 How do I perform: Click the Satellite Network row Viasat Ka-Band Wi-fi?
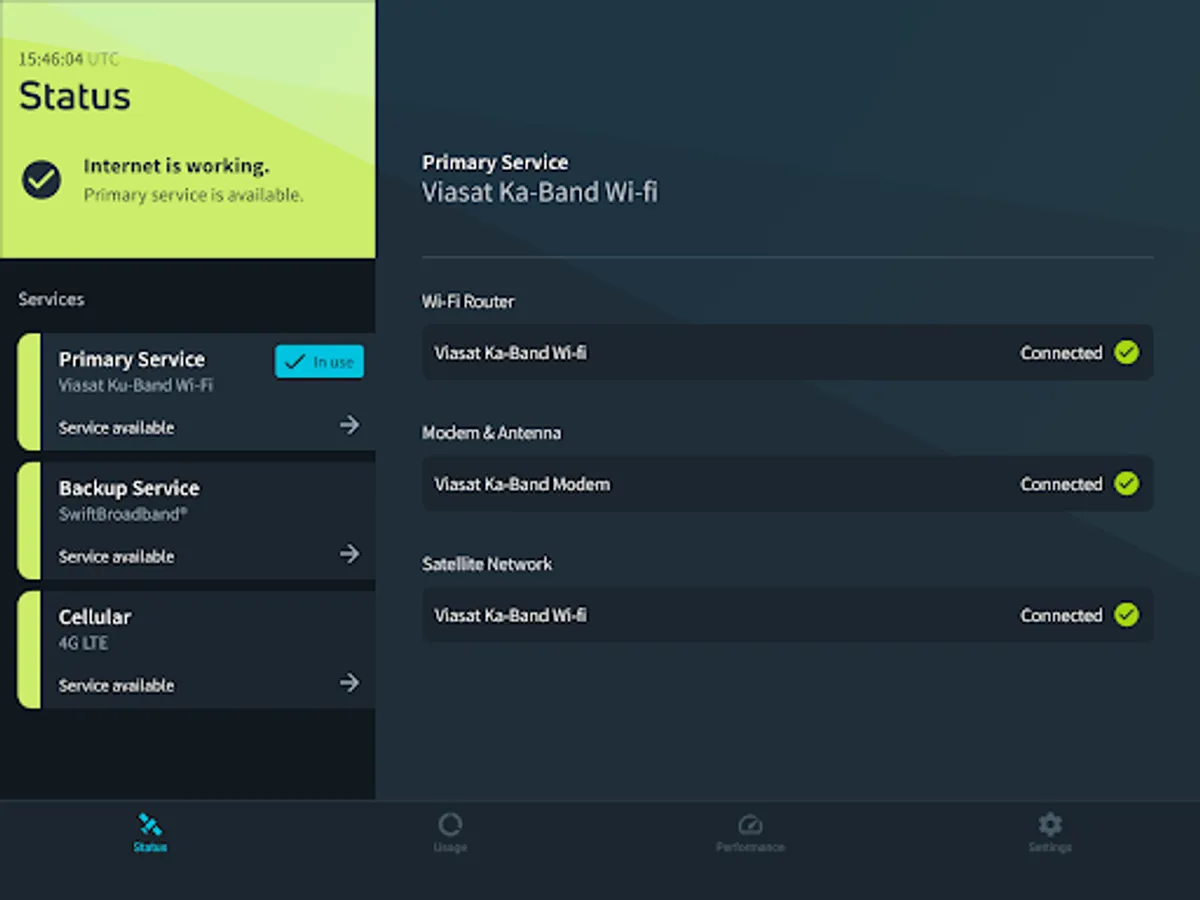click(x=788, y=615)
